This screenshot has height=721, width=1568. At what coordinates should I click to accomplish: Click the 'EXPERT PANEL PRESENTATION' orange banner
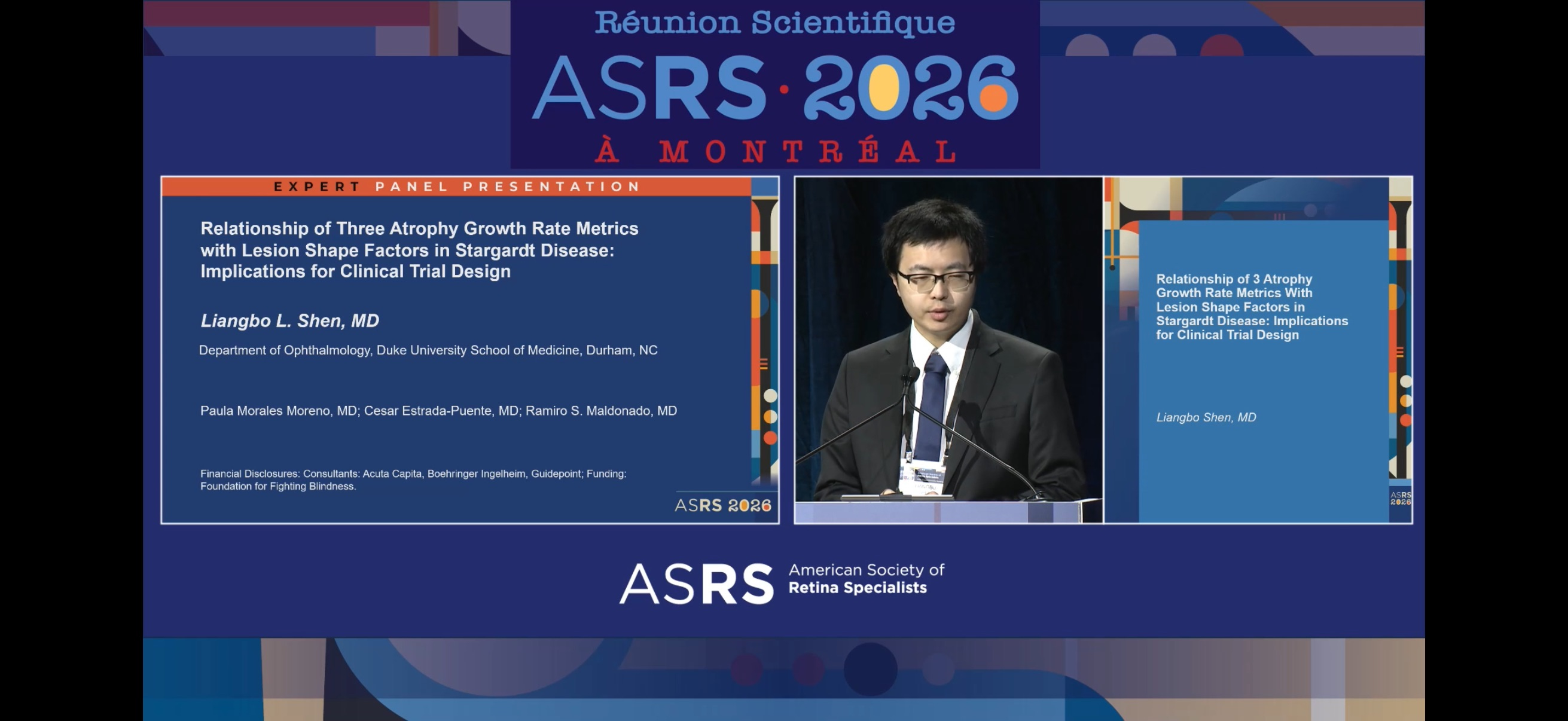(456, 186)
